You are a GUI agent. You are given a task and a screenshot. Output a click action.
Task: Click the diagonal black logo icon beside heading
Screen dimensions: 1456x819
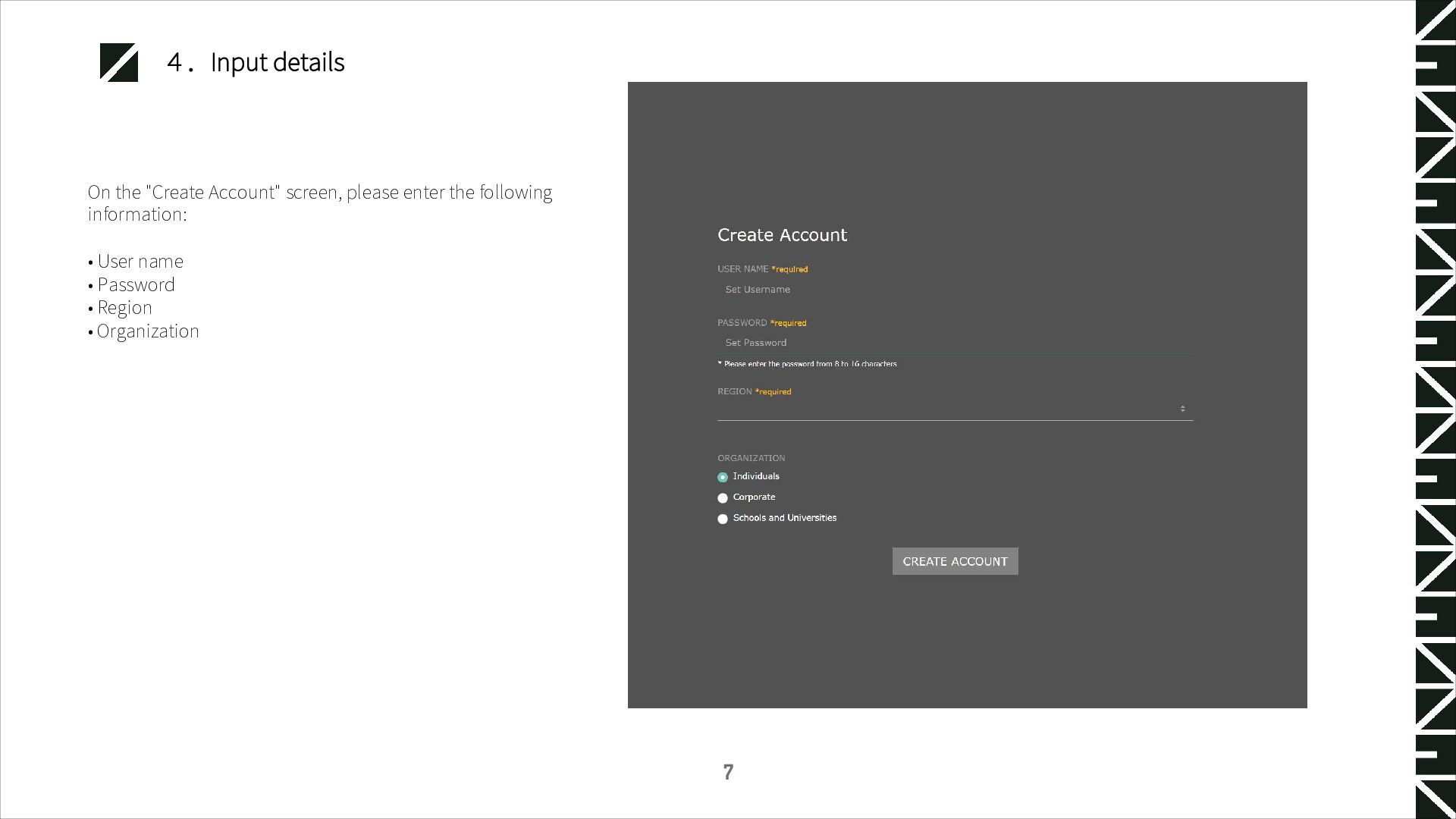(119, 62)
